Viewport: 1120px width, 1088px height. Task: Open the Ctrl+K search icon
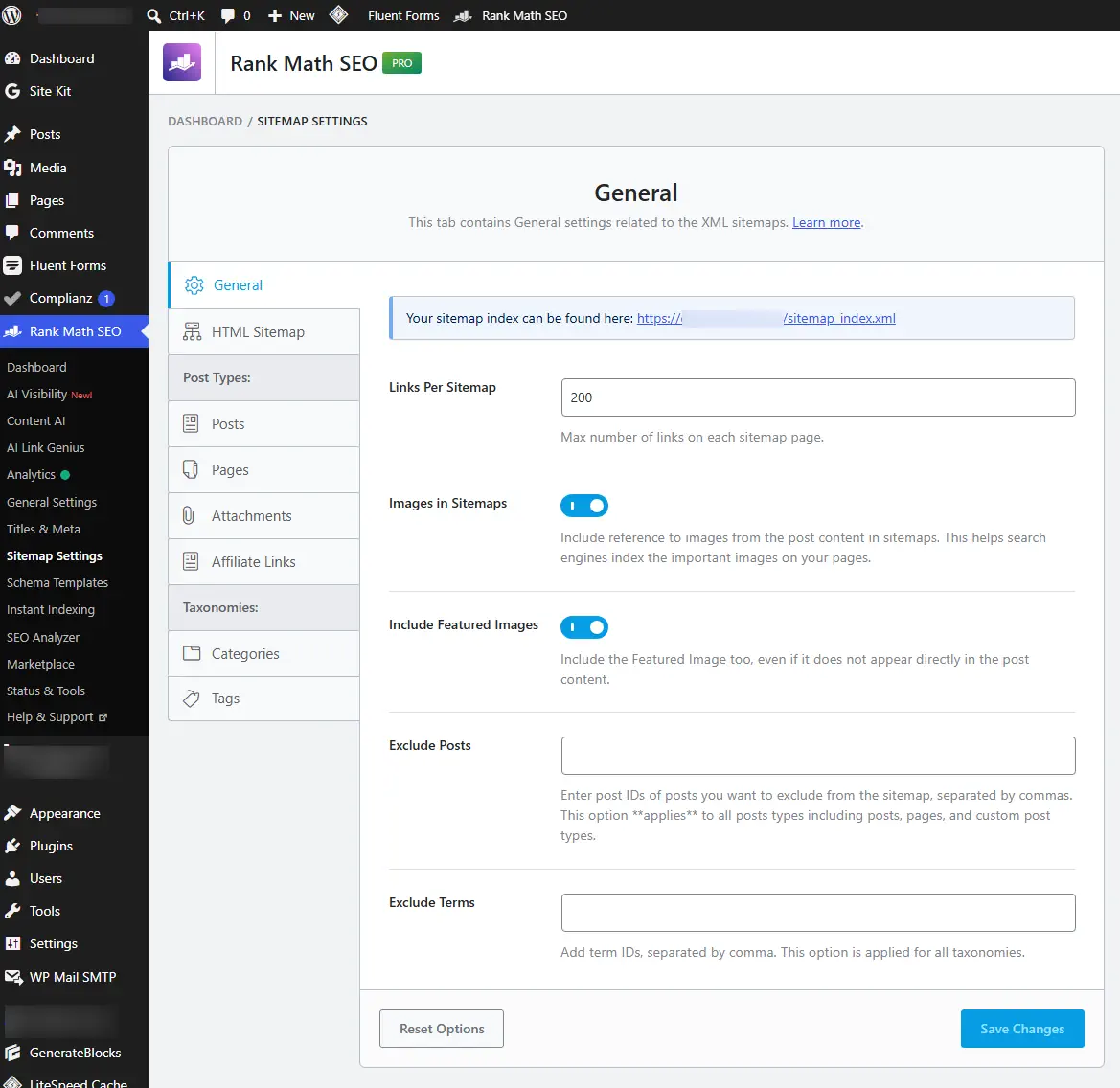(x=153, y=15)
